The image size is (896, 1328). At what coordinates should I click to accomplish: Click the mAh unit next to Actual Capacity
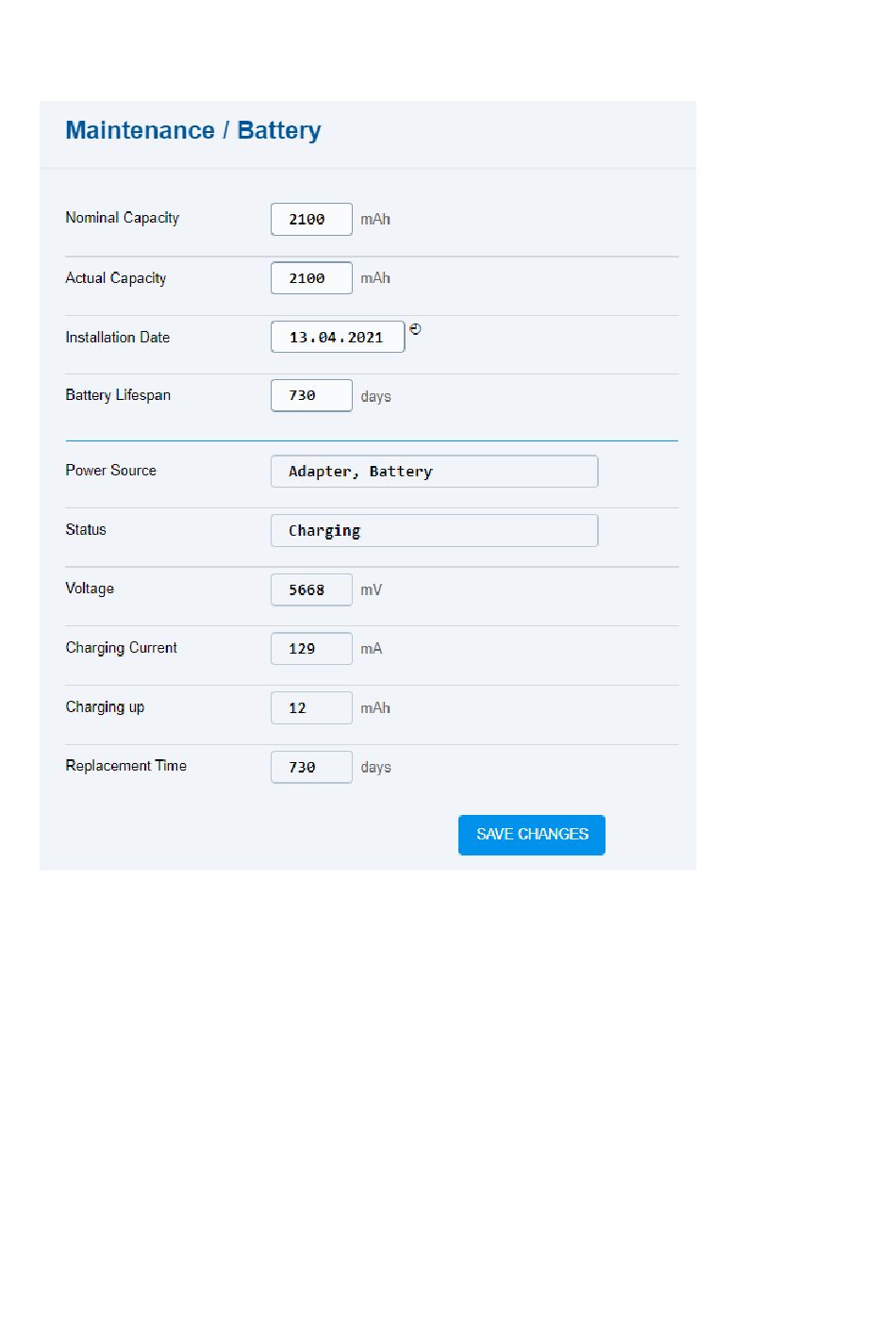click(x=375, y=278)
